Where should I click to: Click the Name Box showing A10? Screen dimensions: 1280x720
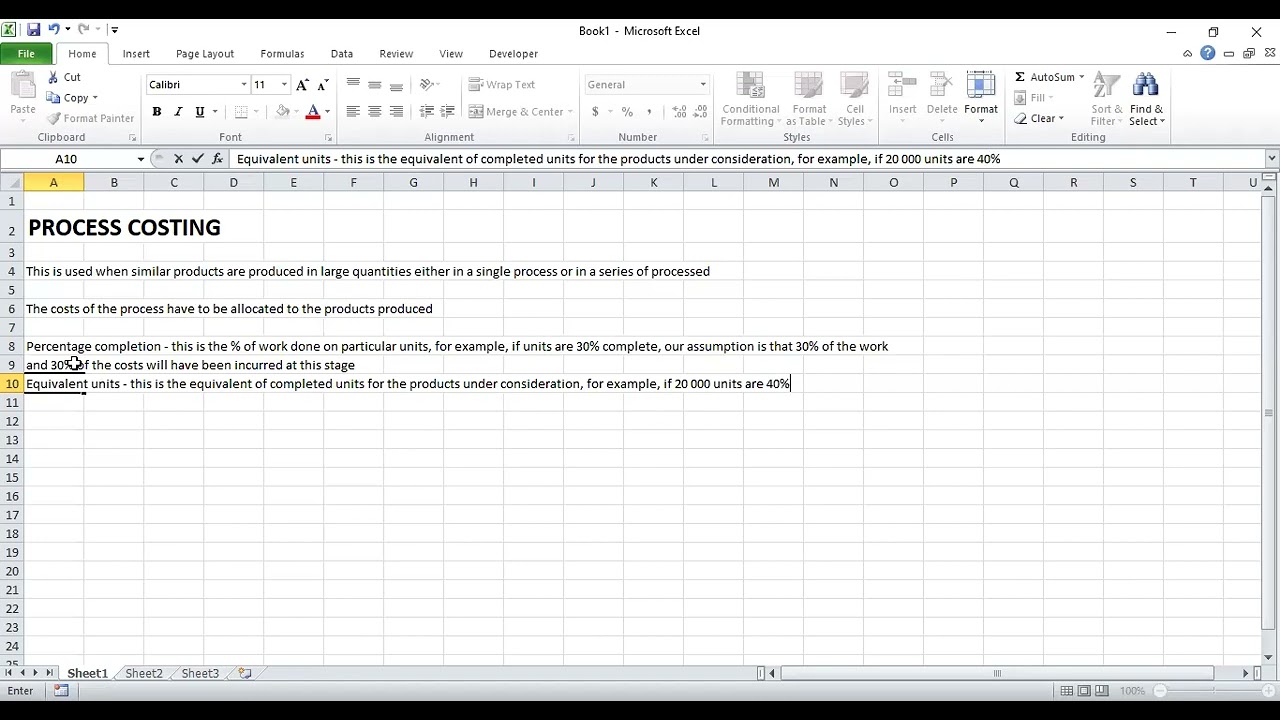(x=66, y=159)
